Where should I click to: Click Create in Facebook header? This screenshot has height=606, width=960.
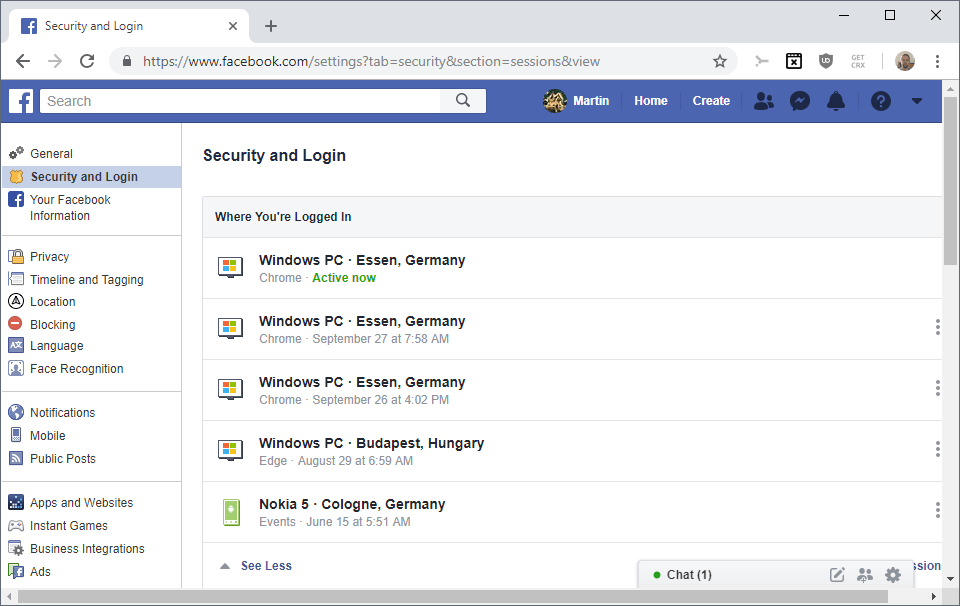coord(711,101)
